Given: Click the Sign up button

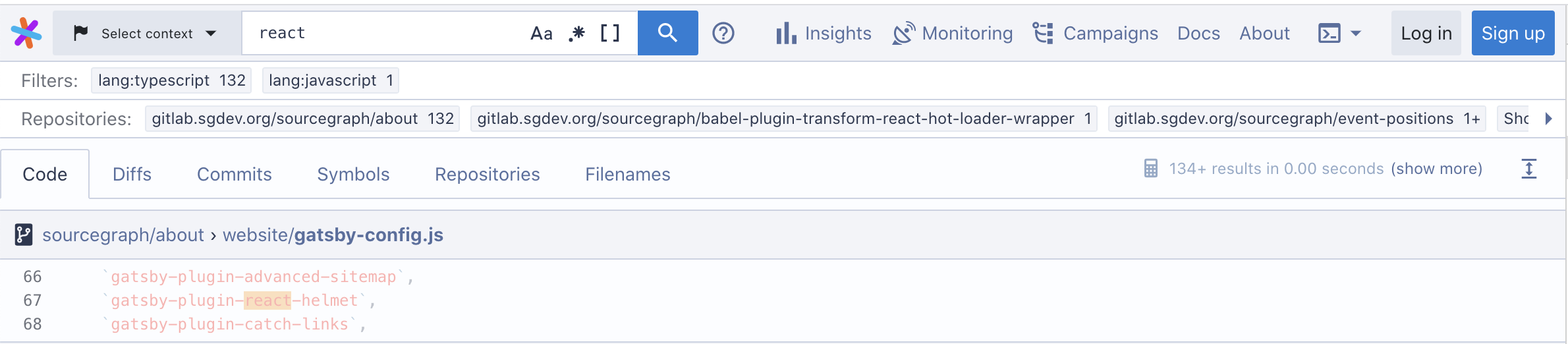Looking at the screenshot, I should [1513, 33].
